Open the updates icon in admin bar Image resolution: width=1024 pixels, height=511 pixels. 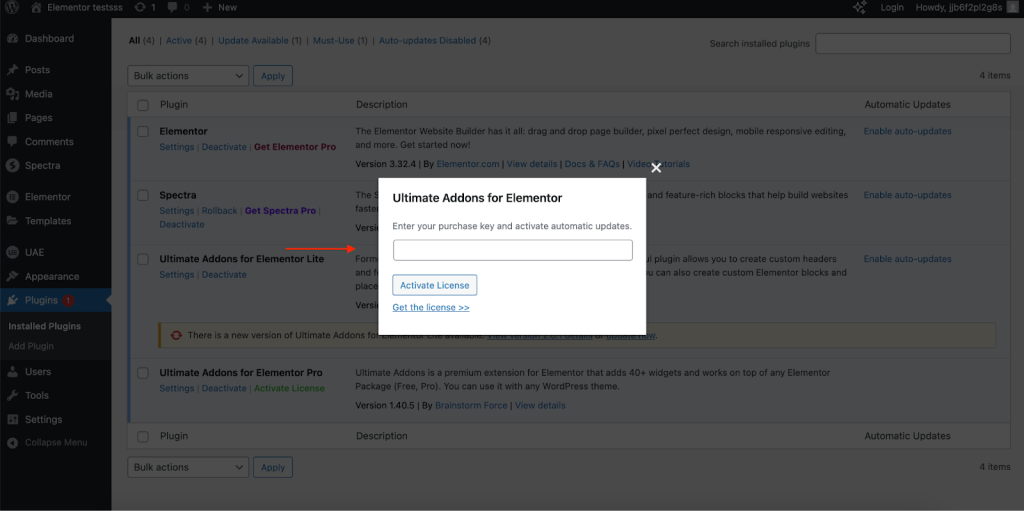pos(140,7)
